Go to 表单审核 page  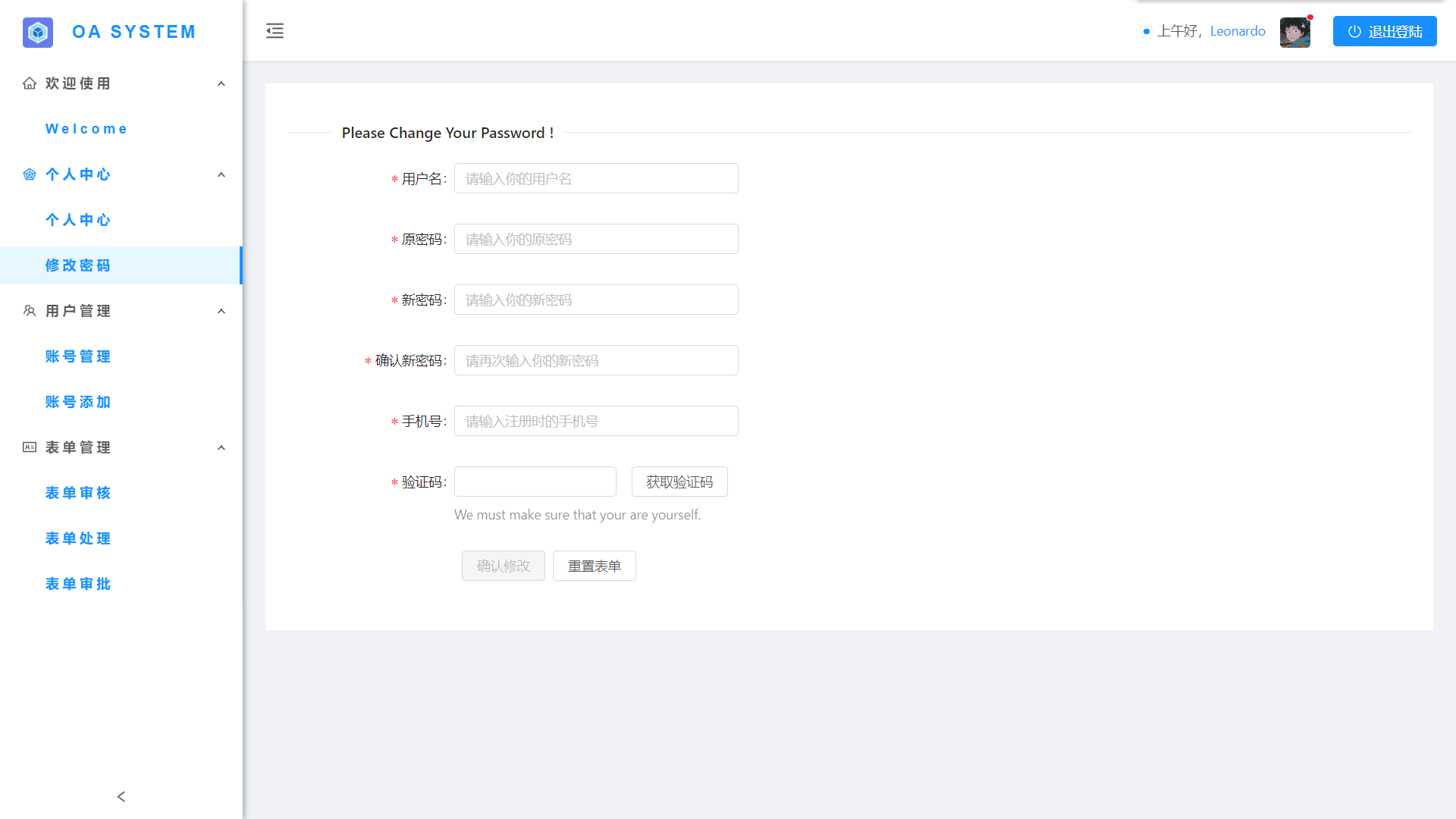[x=78, y=493]
